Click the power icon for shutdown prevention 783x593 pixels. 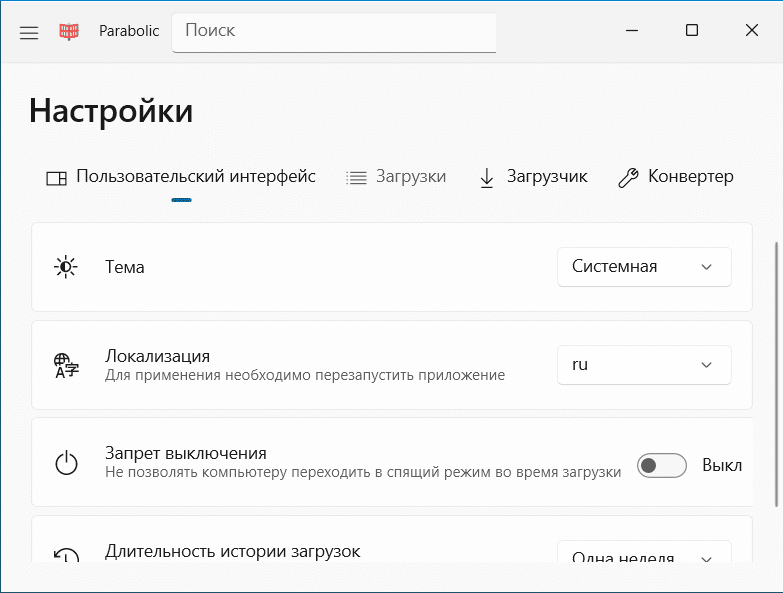pyautogui.click(x=66, y=464)
